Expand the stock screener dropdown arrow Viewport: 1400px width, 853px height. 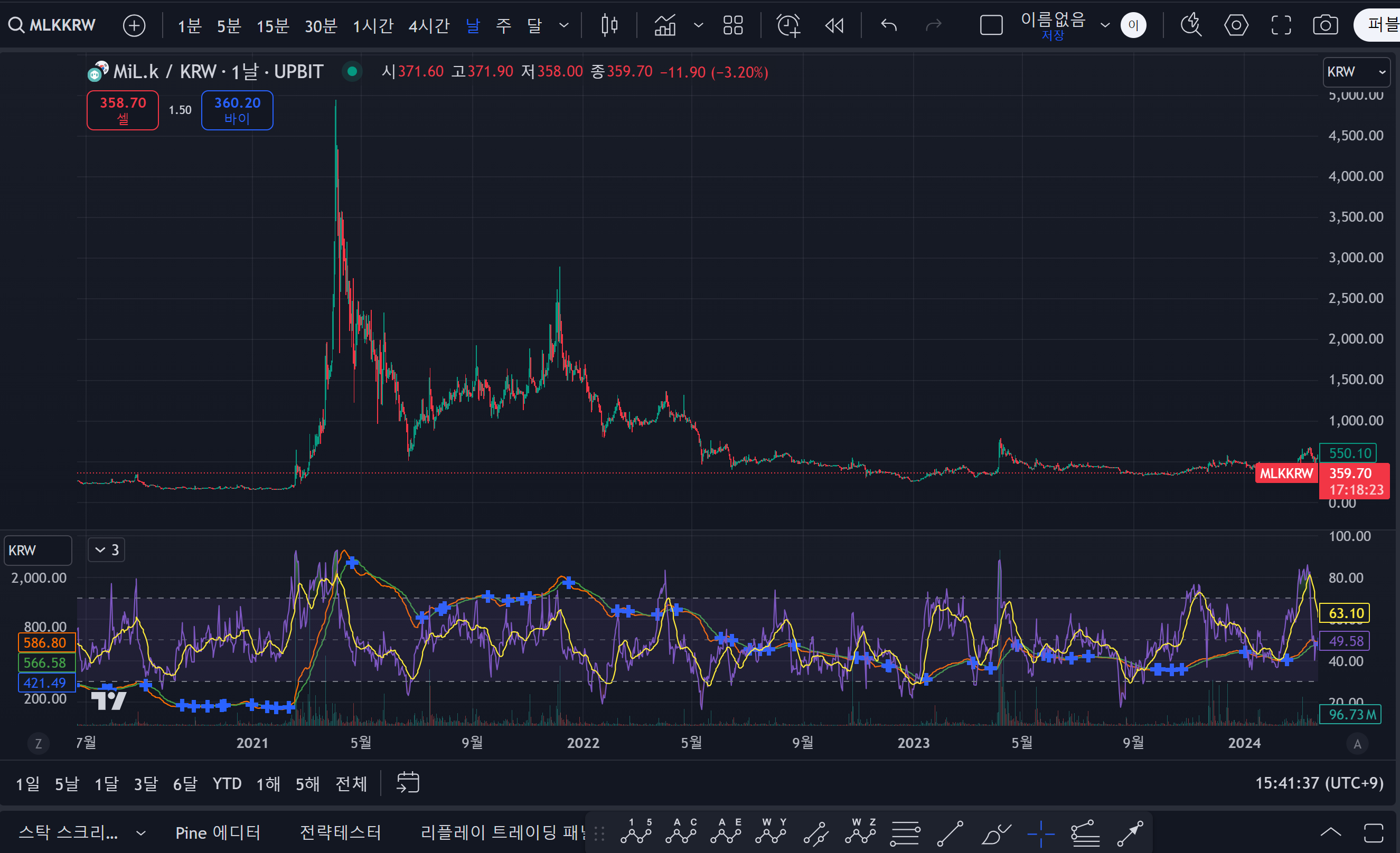point(140,832)
